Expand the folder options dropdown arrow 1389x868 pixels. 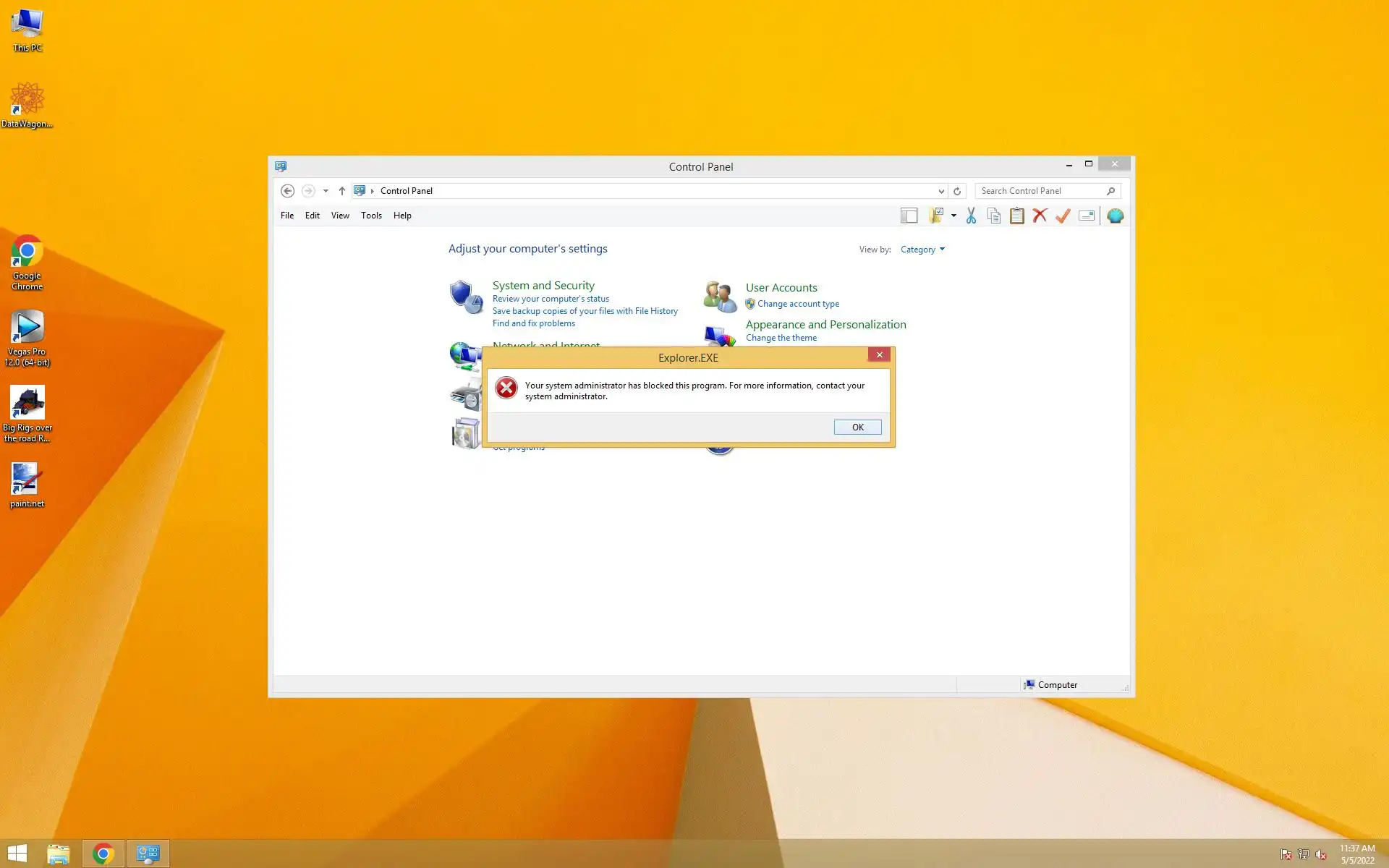pos(953,216)
